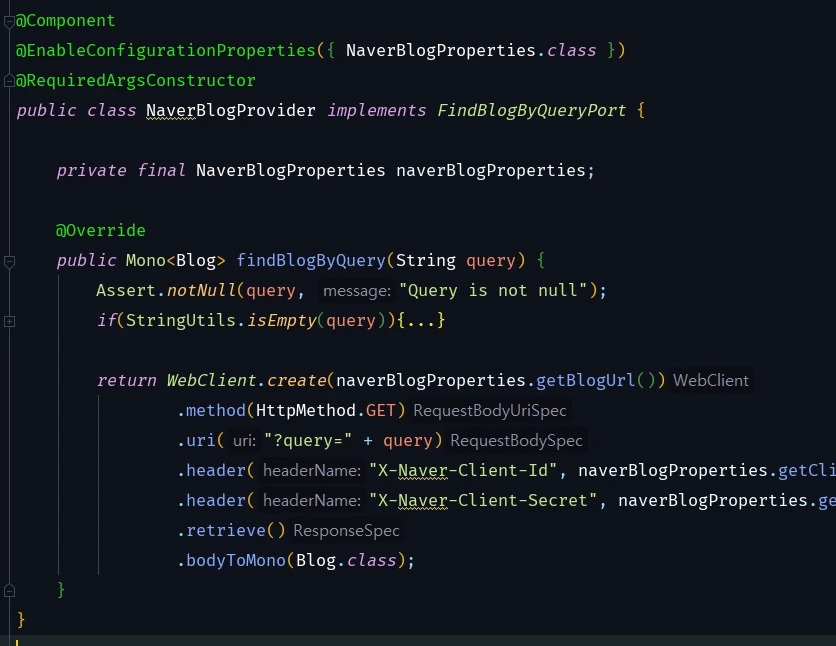Collapse the annotations fold at @Component
Screen dimensions: 836x646
(x=9, y=21)
